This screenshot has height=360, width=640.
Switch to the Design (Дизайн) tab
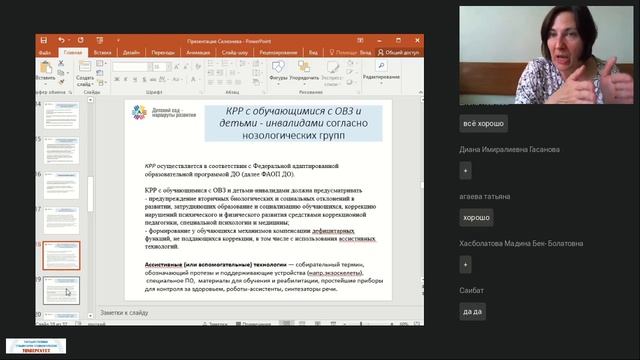click(x=131, y=52)
